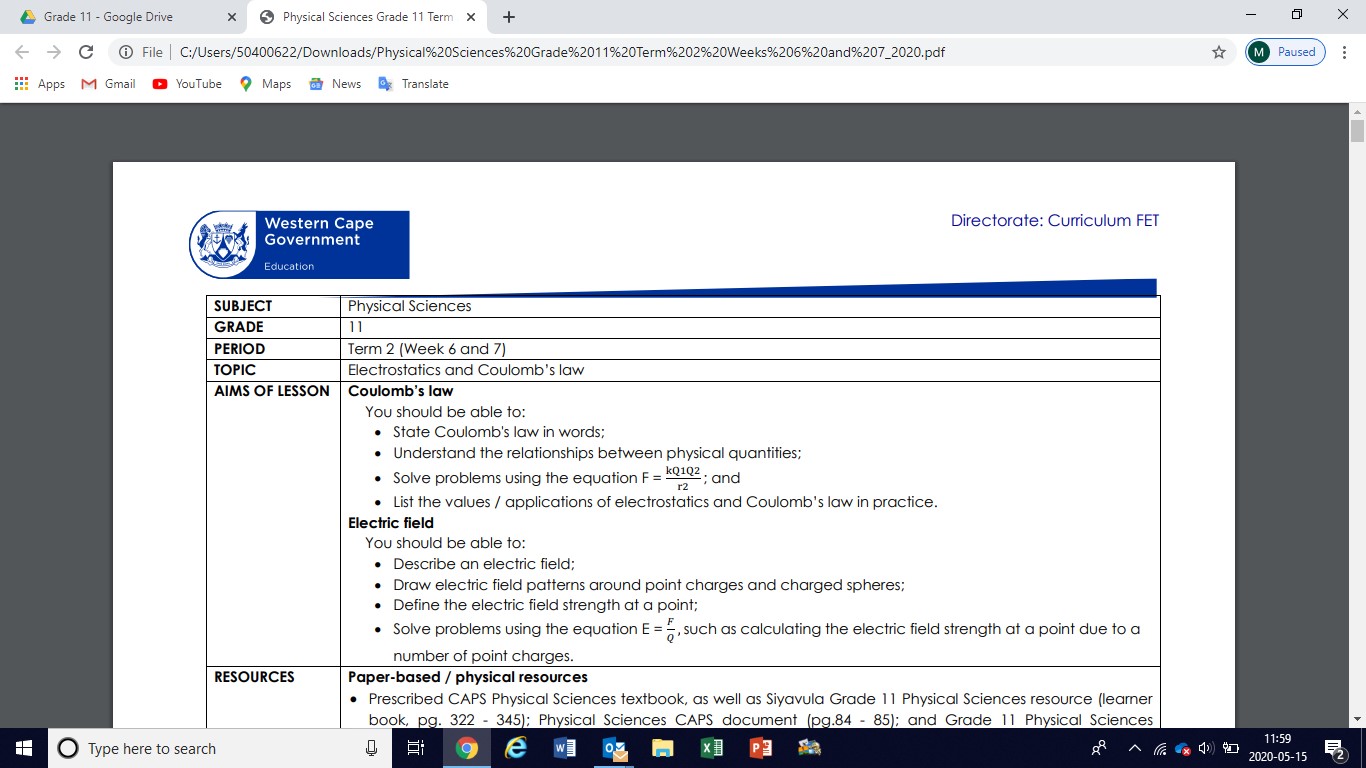Click the scroll down arrow of the page scrollbar
This screenshot has height=768, width=1366.
click(1357, 719)
